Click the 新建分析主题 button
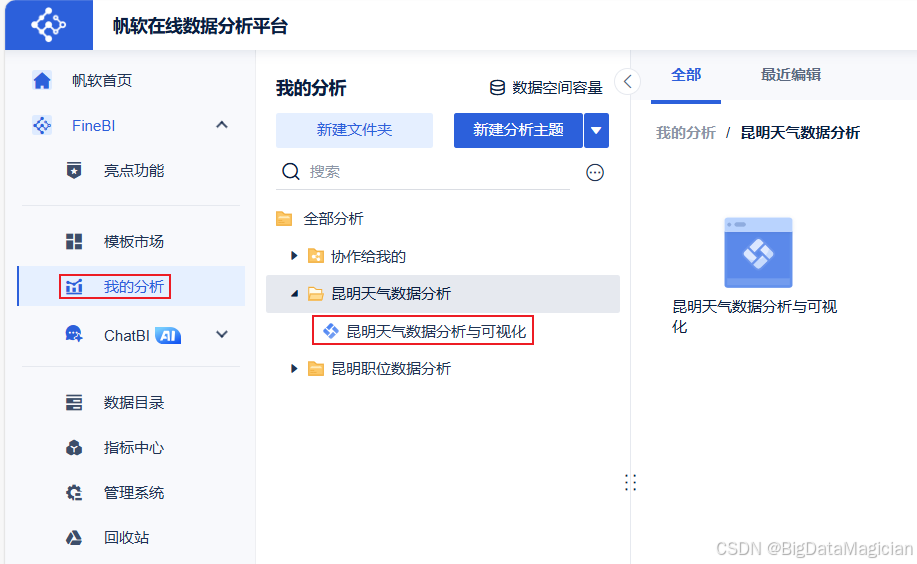 (518, 130)
